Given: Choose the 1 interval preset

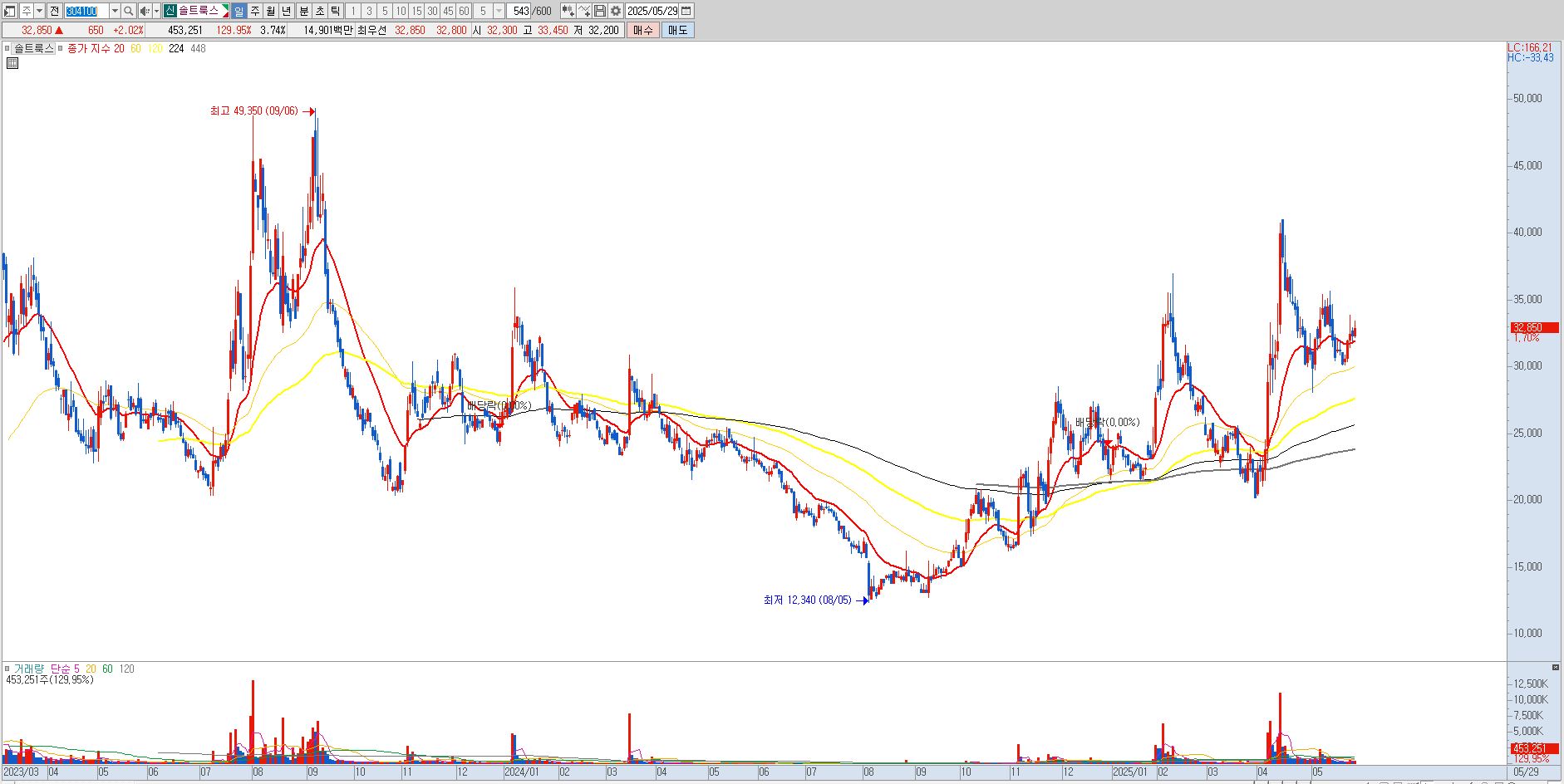Looking at the screenshot, I should (353, 11).
